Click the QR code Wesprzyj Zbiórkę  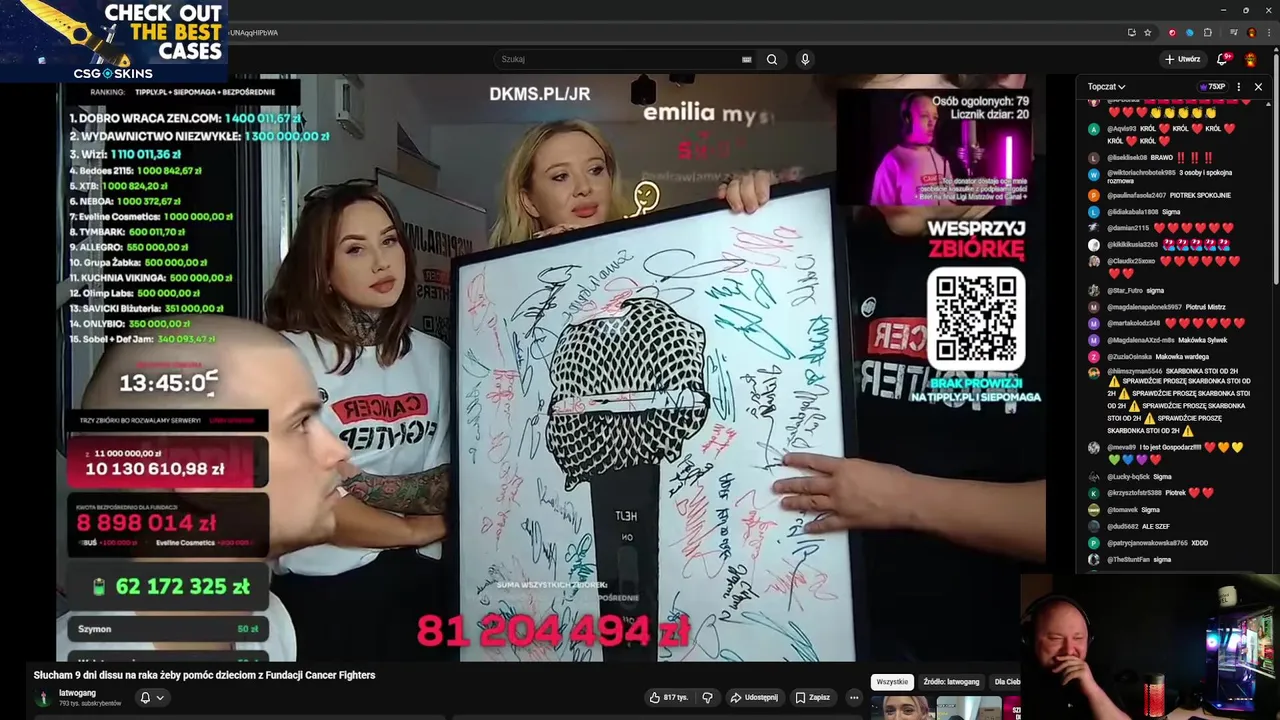point(976,318)
